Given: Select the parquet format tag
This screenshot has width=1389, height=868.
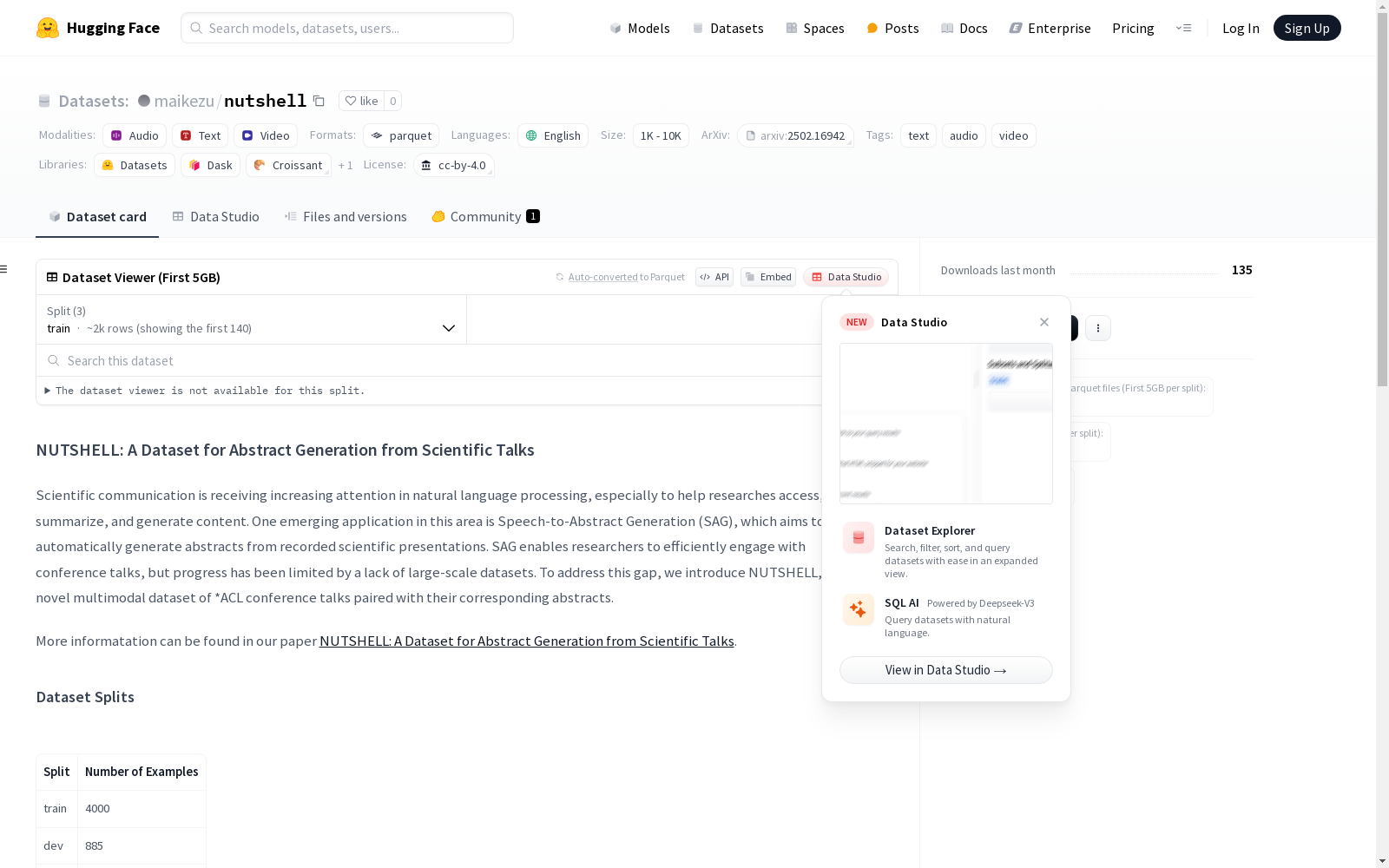Looking at the screenshot, I should pos(401,135).
